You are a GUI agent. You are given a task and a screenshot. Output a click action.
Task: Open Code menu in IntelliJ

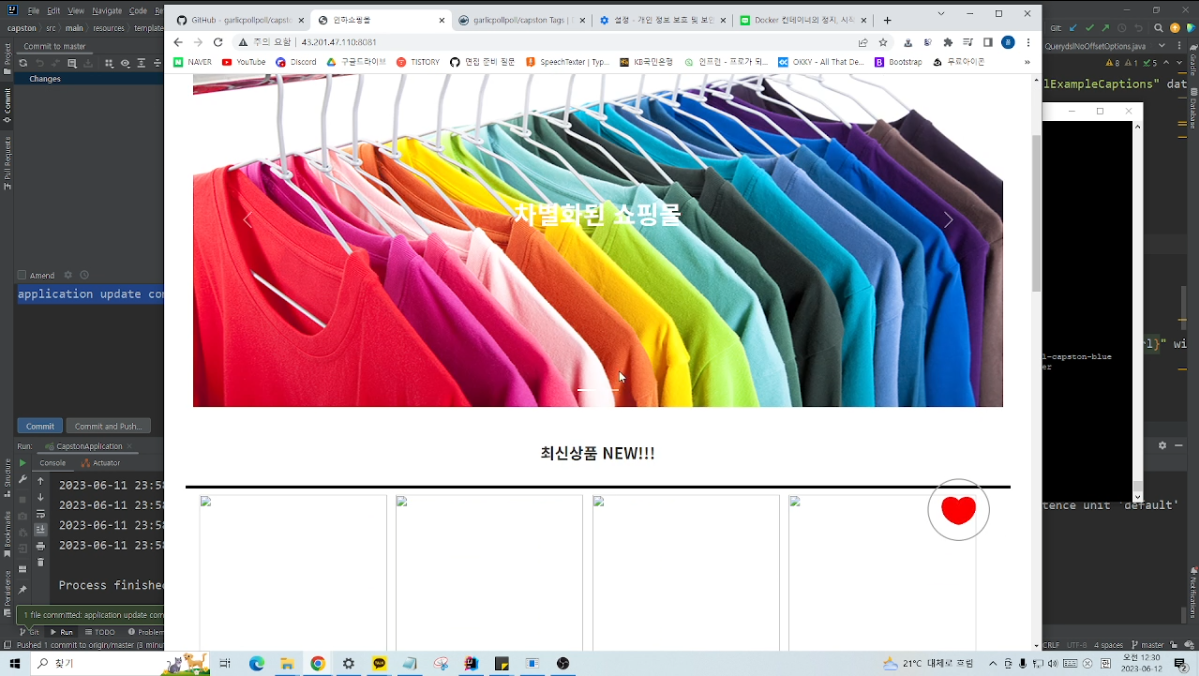[x=138, y=11]
